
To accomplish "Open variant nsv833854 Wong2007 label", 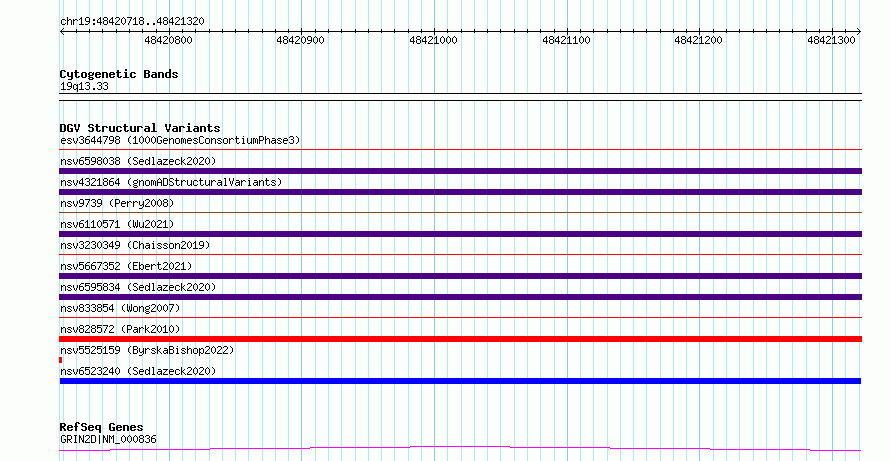I will [x=120, y=308].
